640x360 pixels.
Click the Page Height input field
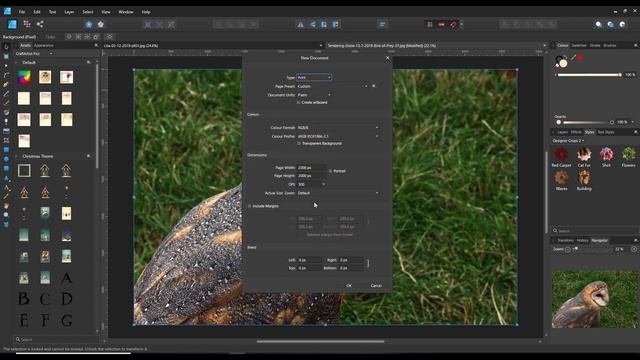[311, 176]
